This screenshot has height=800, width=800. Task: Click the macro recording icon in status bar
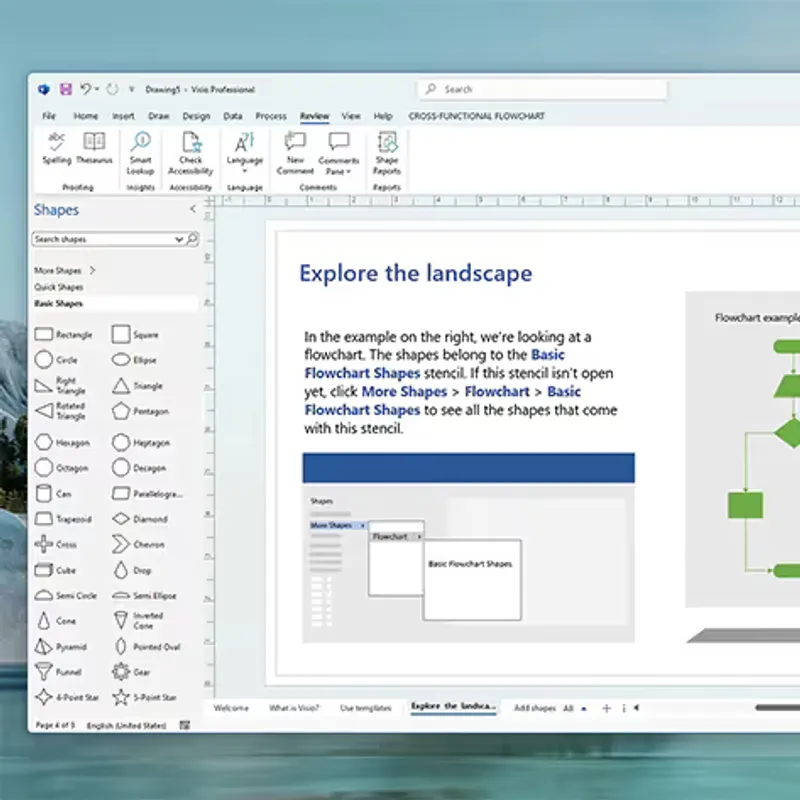click(x=185, y=726)
